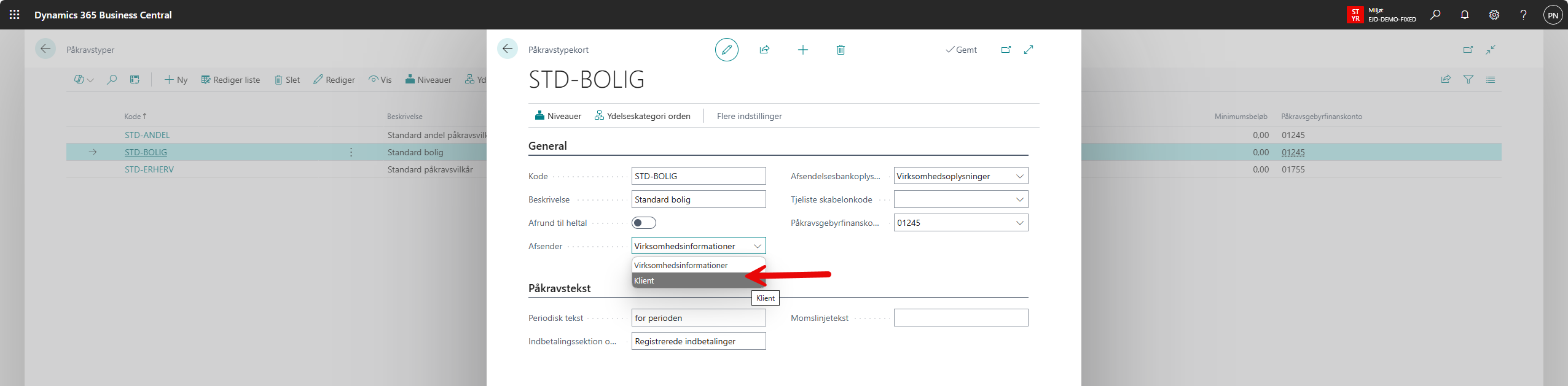Open notifications bell

point(1465,15)
